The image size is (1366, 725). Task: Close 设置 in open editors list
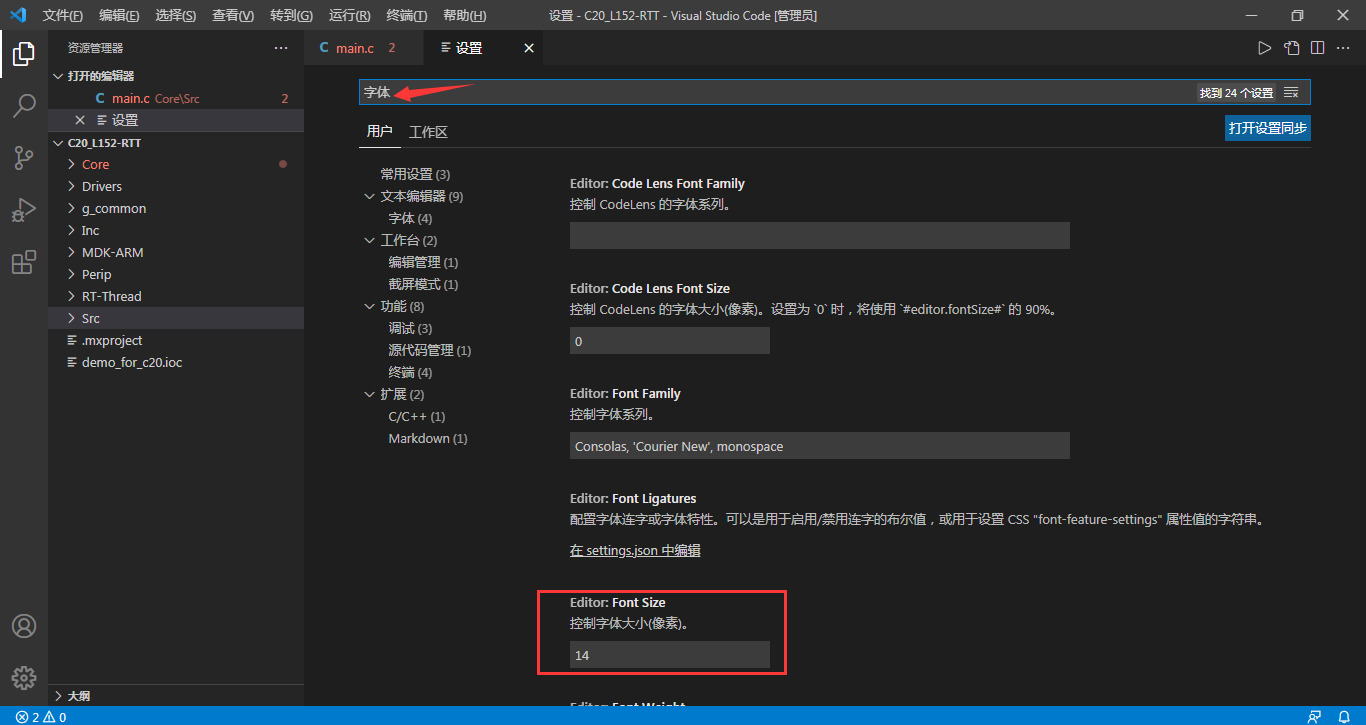pyautogui.click(x=80, y=120)
